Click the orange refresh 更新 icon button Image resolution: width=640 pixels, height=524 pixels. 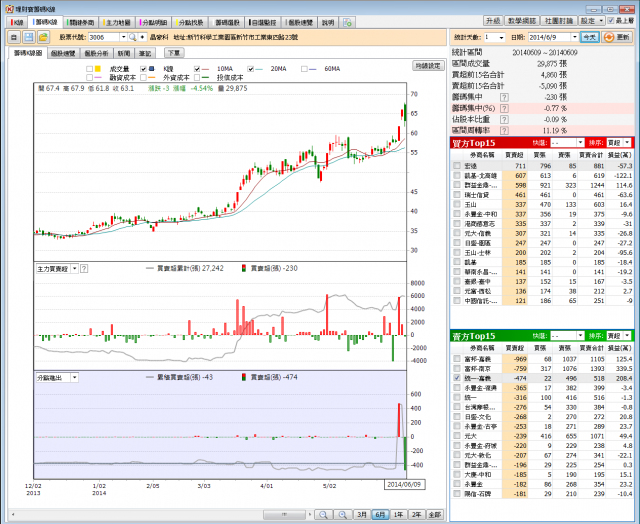(617, 37)
